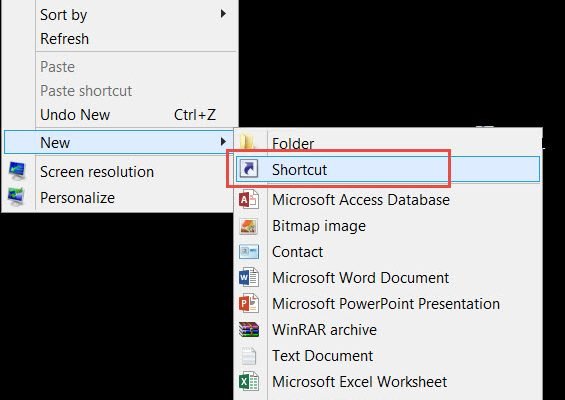Click the Microsoft Access Database icon
The height and width of the screenshot is (400, 565).
(249, 199)
